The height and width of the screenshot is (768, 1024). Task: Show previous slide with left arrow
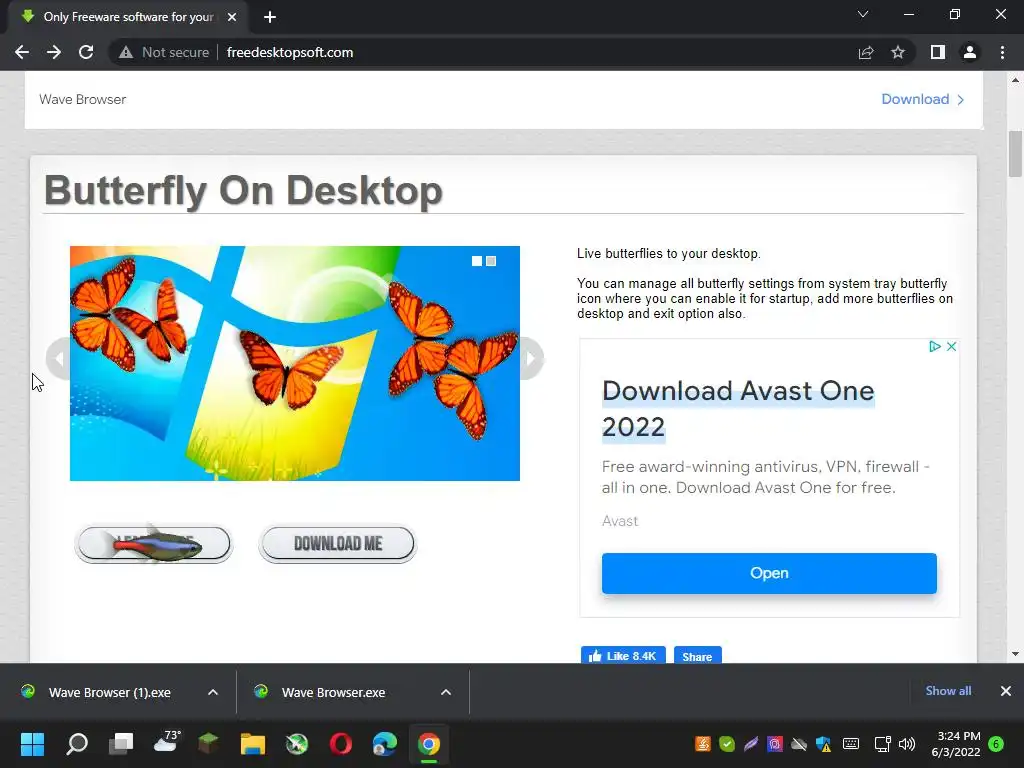[x=59, y=358]
